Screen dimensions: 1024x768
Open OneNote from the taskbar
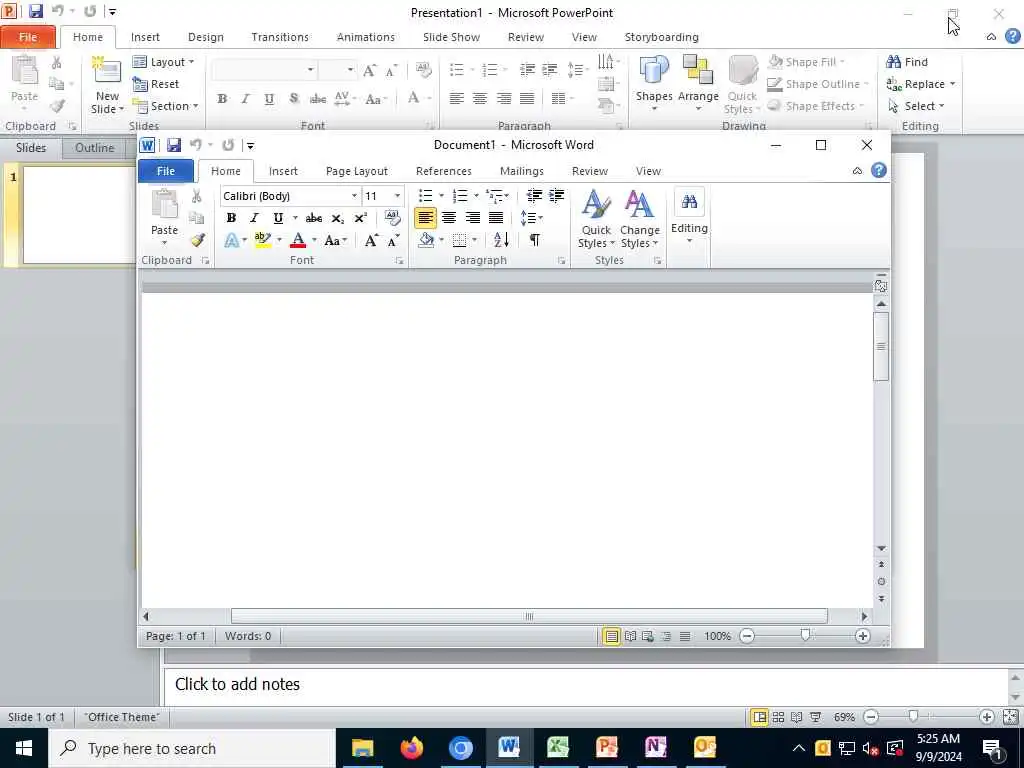[656, 748]
